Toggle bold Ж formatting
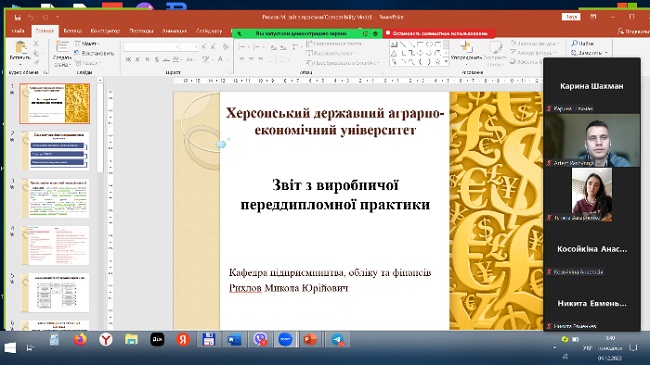The height and width of the screenshot is (365, 650). [x=128, y=60]
